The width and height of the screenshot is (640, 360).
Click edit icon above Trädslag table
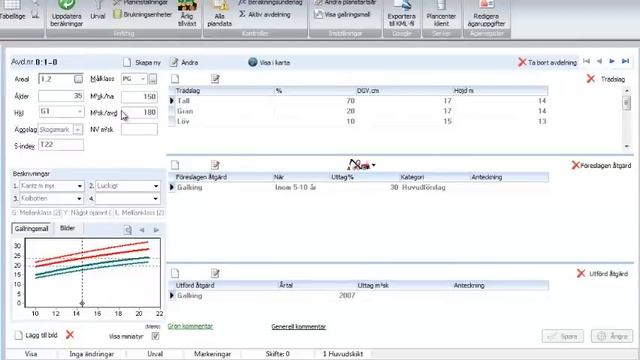click(215, 79)
